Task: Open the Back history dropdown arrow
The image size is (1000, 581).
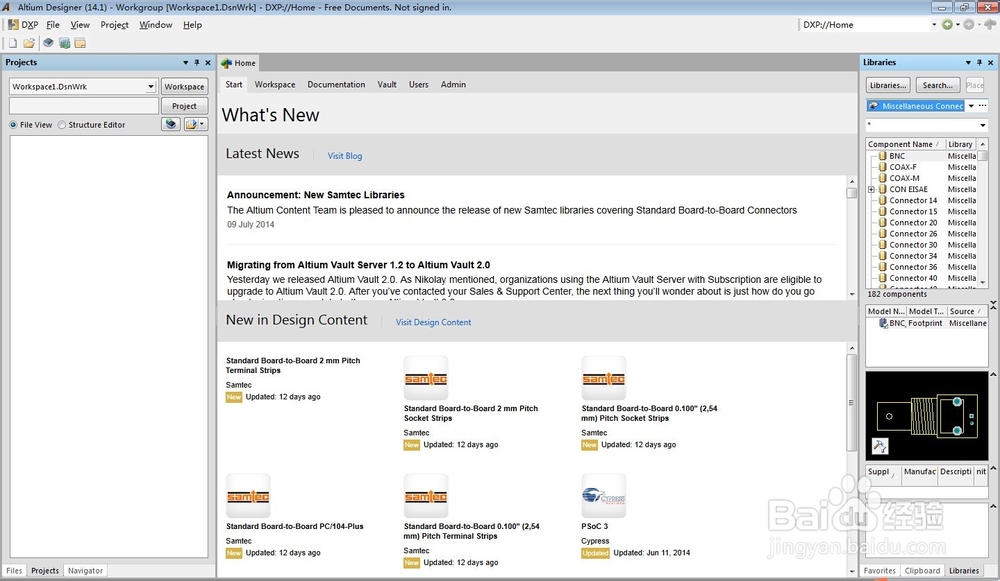Action: (x=957, y=25)
